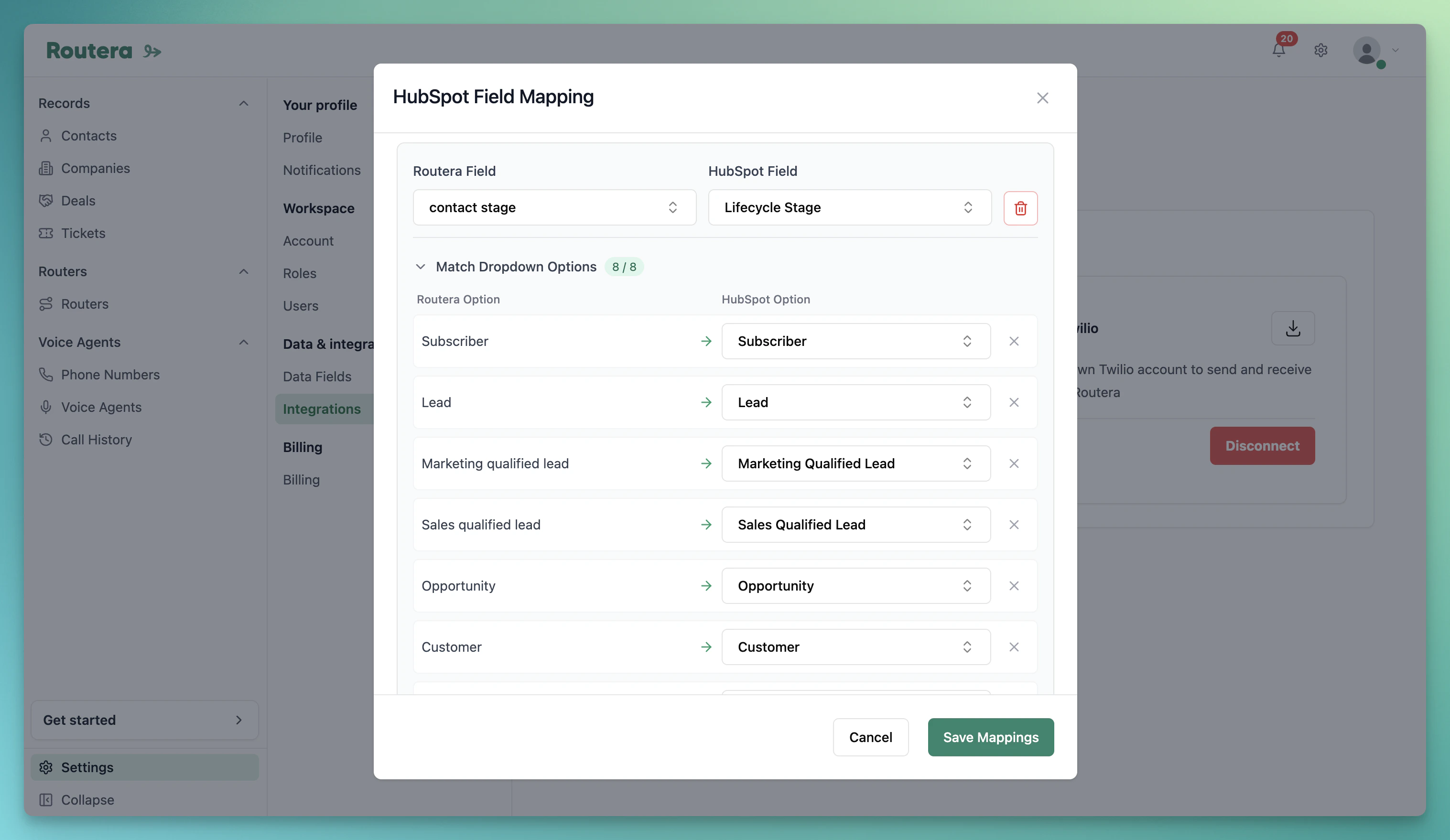Go to Notifications settings

pos(322,170)
